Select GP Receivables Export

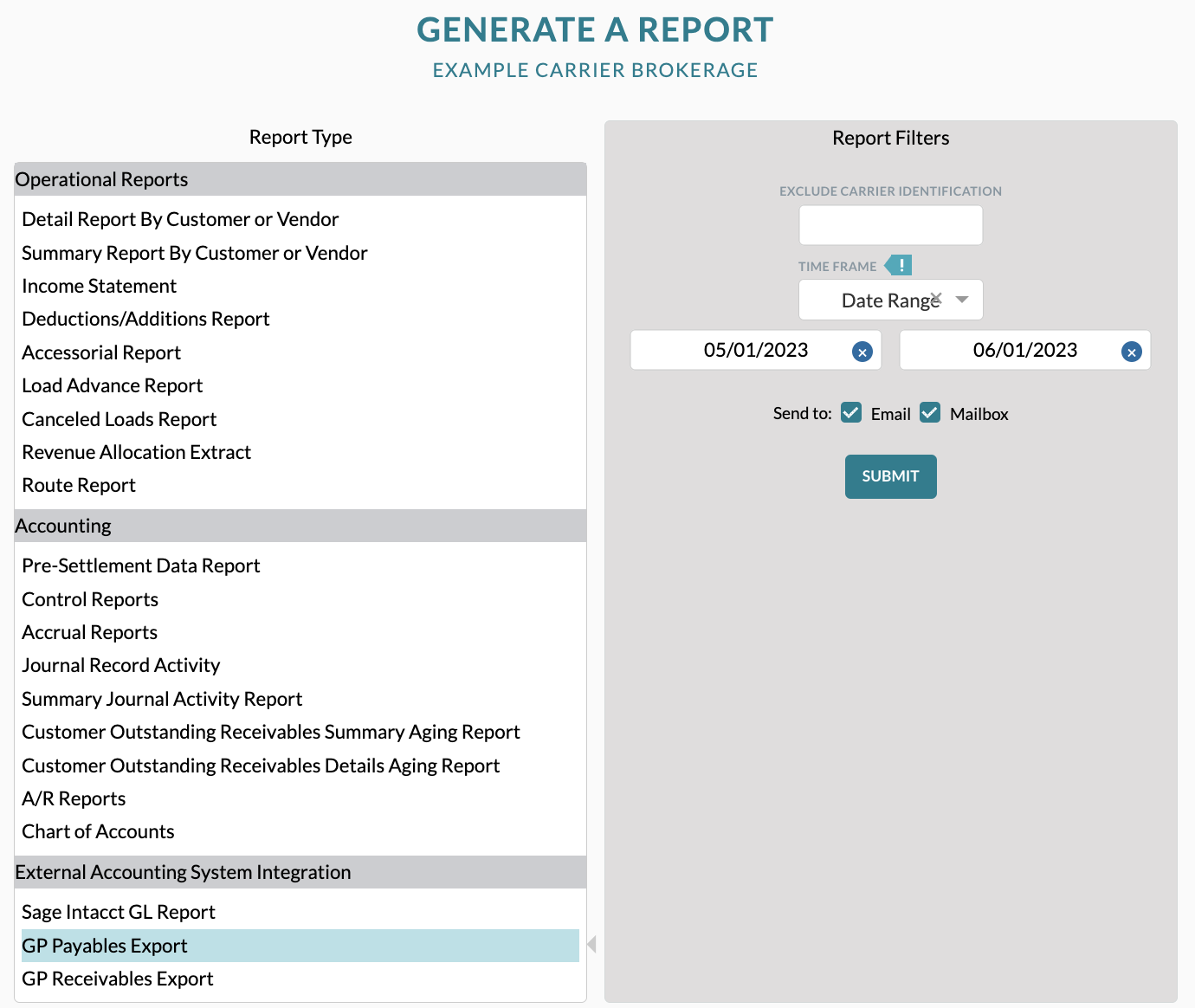tap(300, 979)
